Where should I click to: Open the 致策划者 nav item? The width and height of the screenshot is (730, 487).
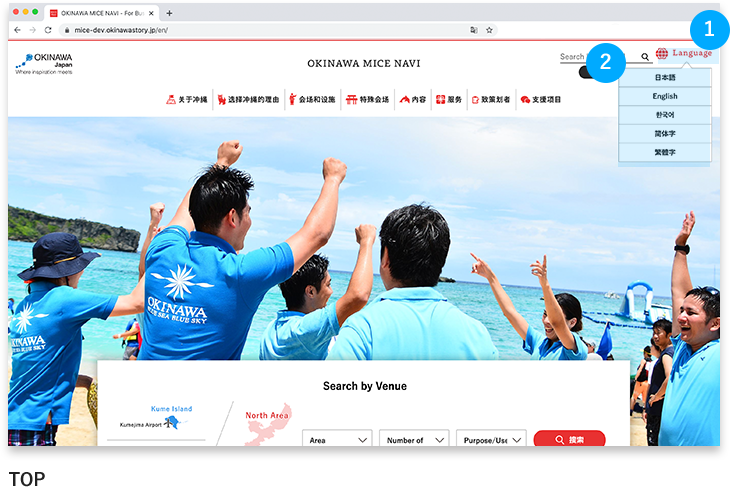point(491,99)
